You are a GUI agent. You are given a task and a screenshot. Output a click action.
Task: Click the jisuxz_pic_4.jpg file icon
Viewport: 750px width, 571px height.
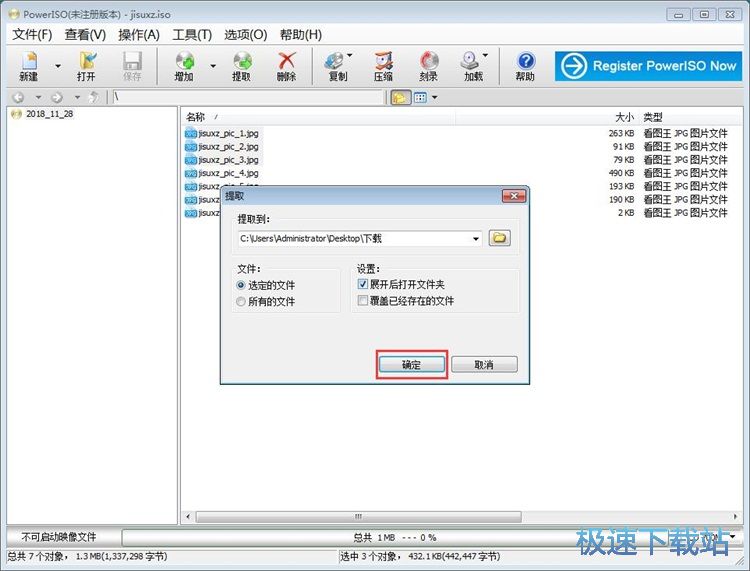190,173
